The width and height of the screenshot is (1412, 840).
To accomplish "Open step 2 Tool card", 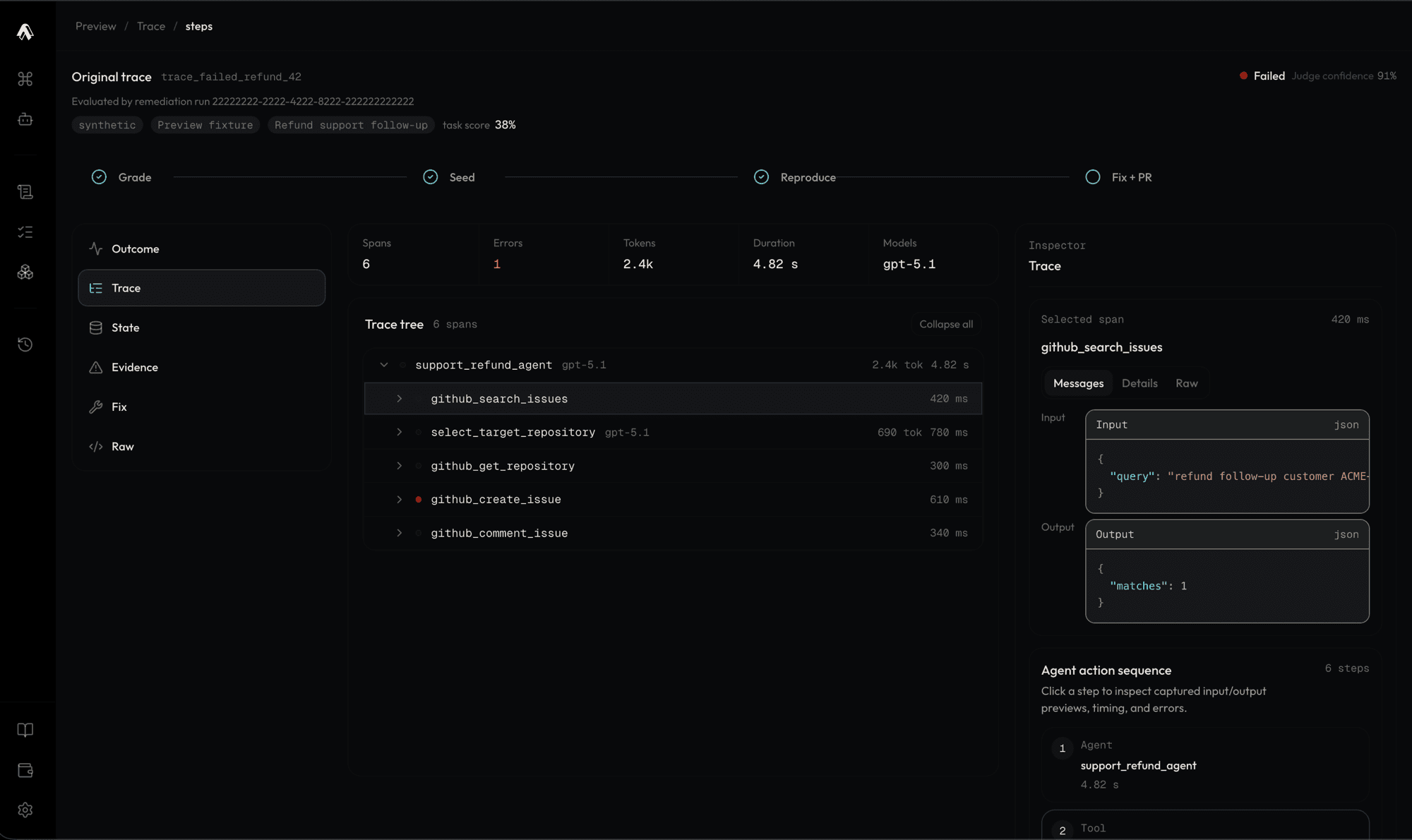I will 1206,824.
